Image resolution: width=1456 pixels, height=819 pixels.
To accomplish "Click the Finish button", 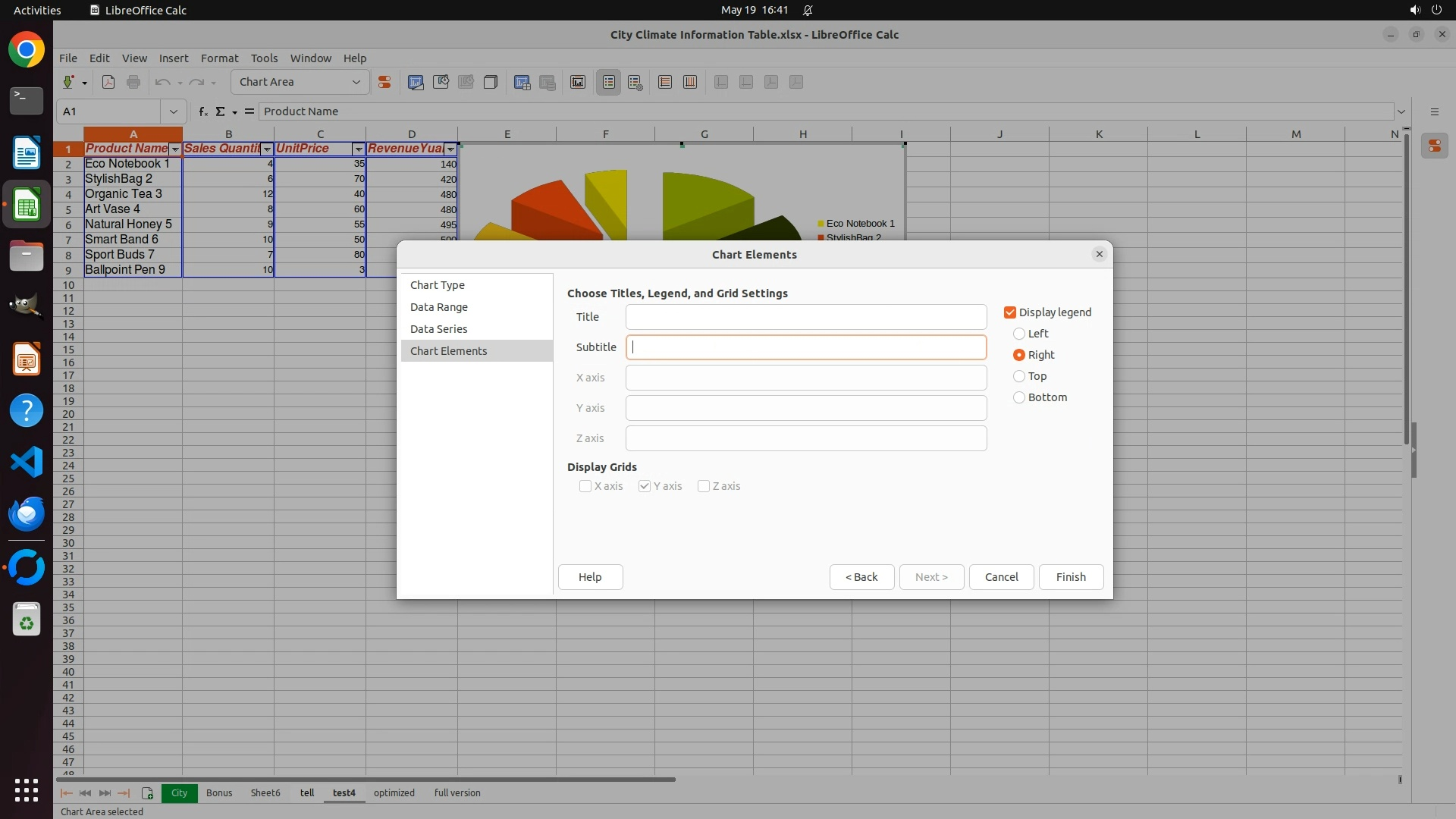I will coord(1071,577).
